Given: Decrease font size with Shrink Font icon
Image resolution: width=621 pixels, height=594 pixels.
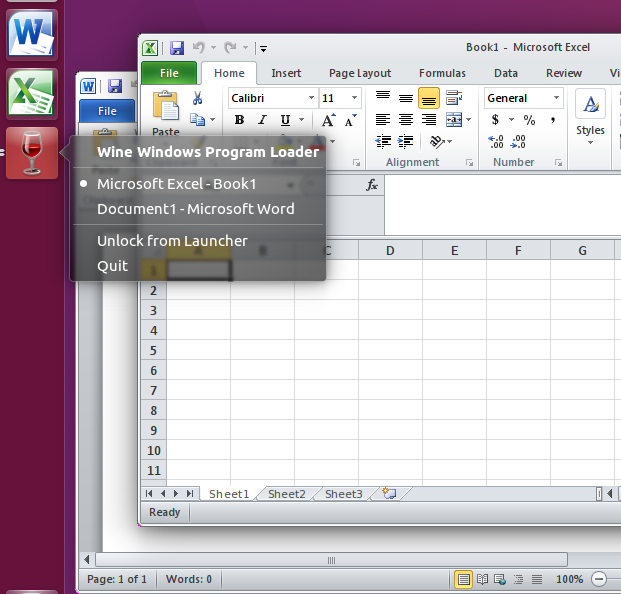Looking at the screenshot, I should 350,120.
